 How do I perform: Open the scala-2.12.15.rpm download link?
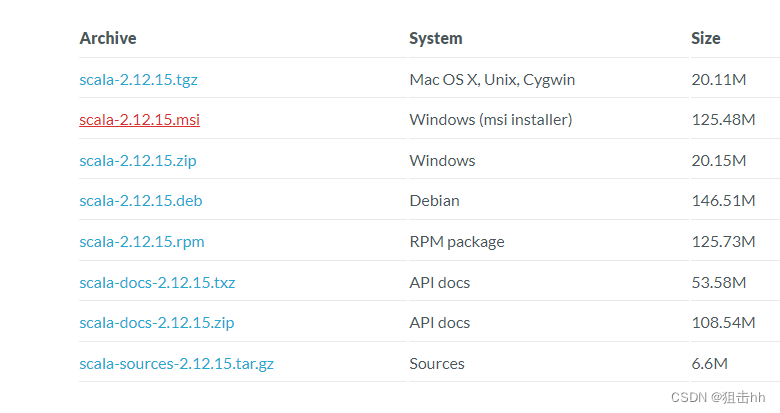(x=142, y=242)
